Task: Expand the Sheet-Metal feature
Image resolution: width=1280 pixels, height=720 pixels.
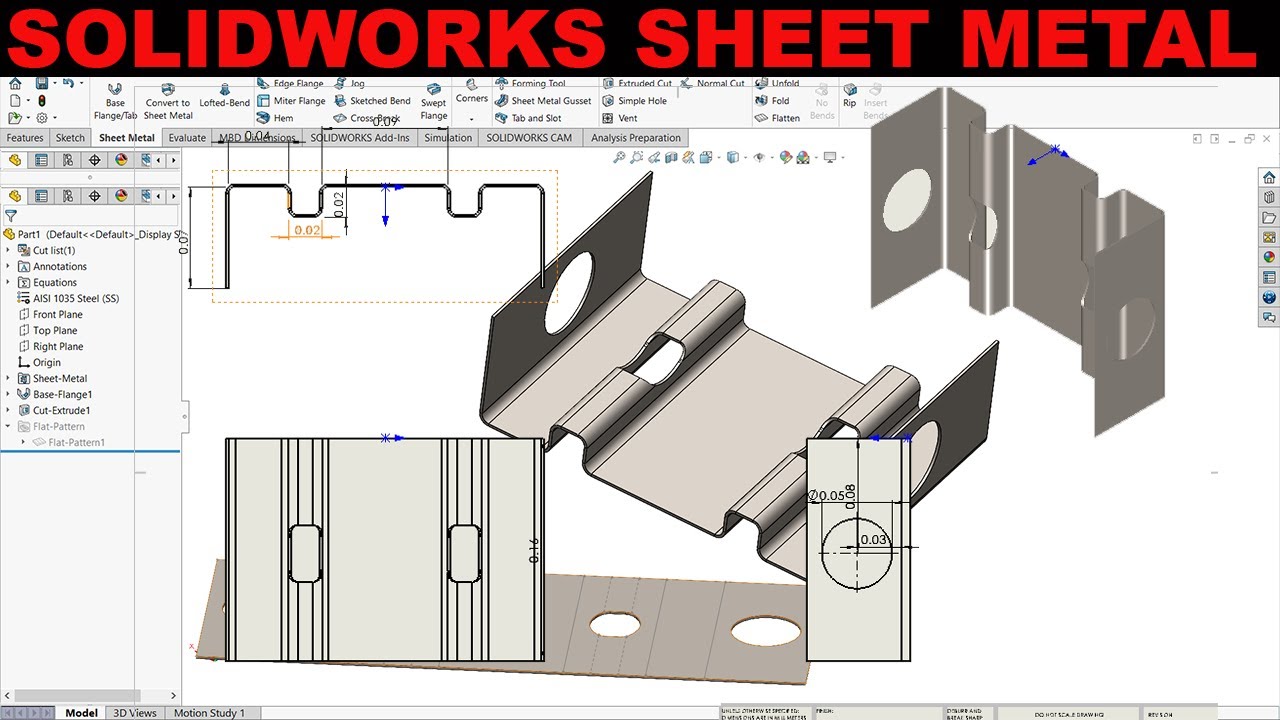Action: (x=9, y=378)
